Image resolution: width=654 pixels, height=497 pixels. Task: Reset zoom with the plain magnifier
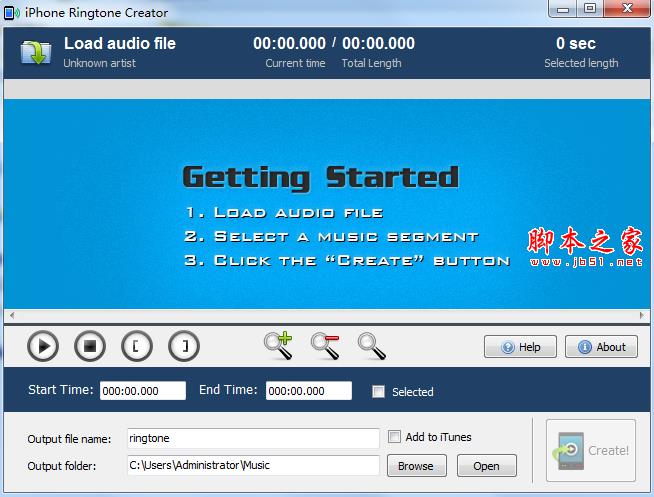[x=372, y=346]
